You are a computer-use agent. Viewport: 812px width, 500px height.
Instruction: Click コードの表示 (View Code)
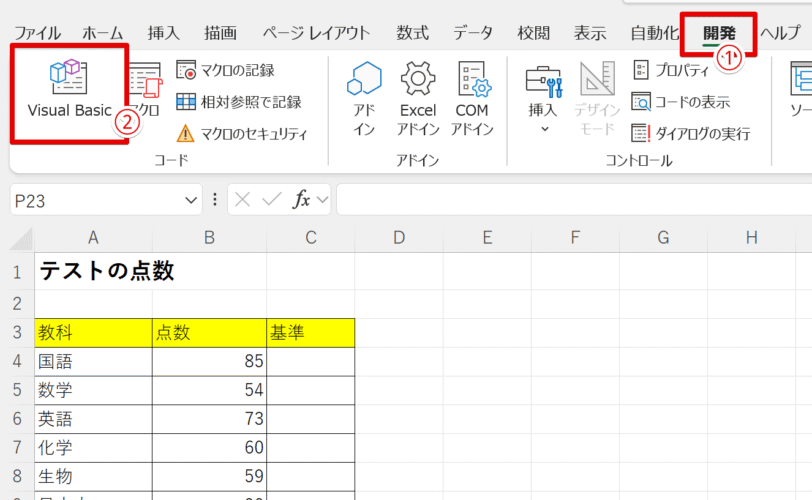pos(681,102)
